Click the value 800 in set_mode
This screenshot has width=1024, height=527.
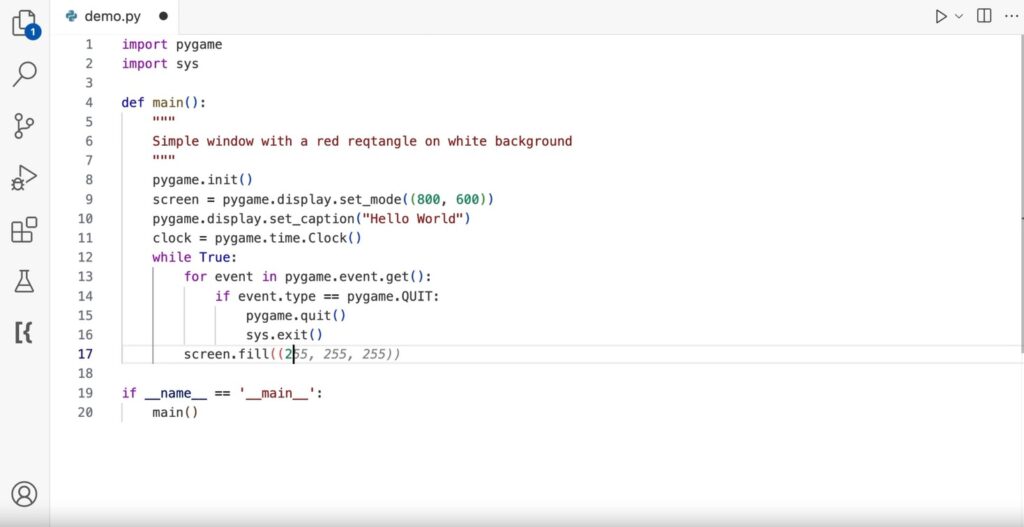point(428,199)
